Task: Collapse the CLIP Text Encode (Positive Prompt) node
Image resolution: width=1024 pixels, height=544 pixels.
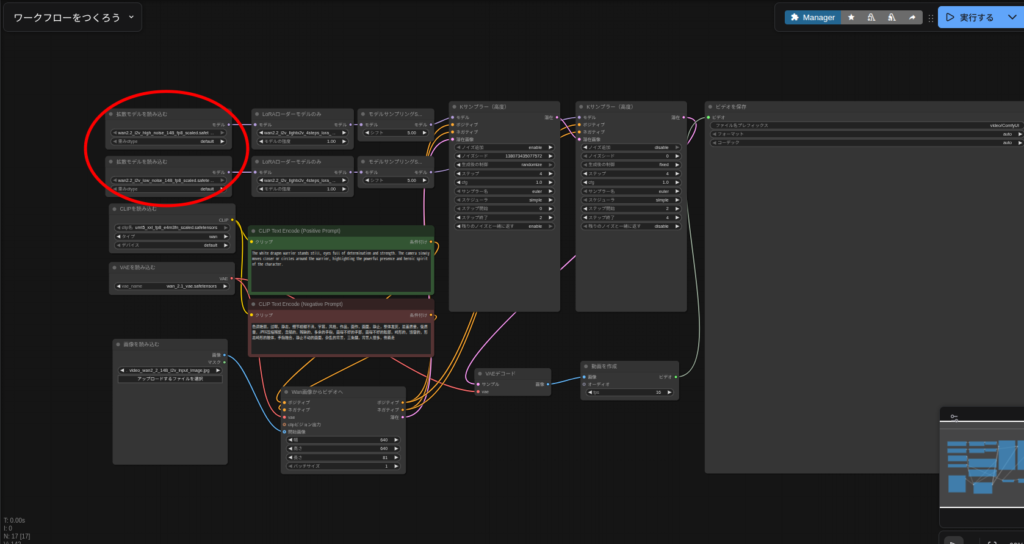Action: point(252,230)
